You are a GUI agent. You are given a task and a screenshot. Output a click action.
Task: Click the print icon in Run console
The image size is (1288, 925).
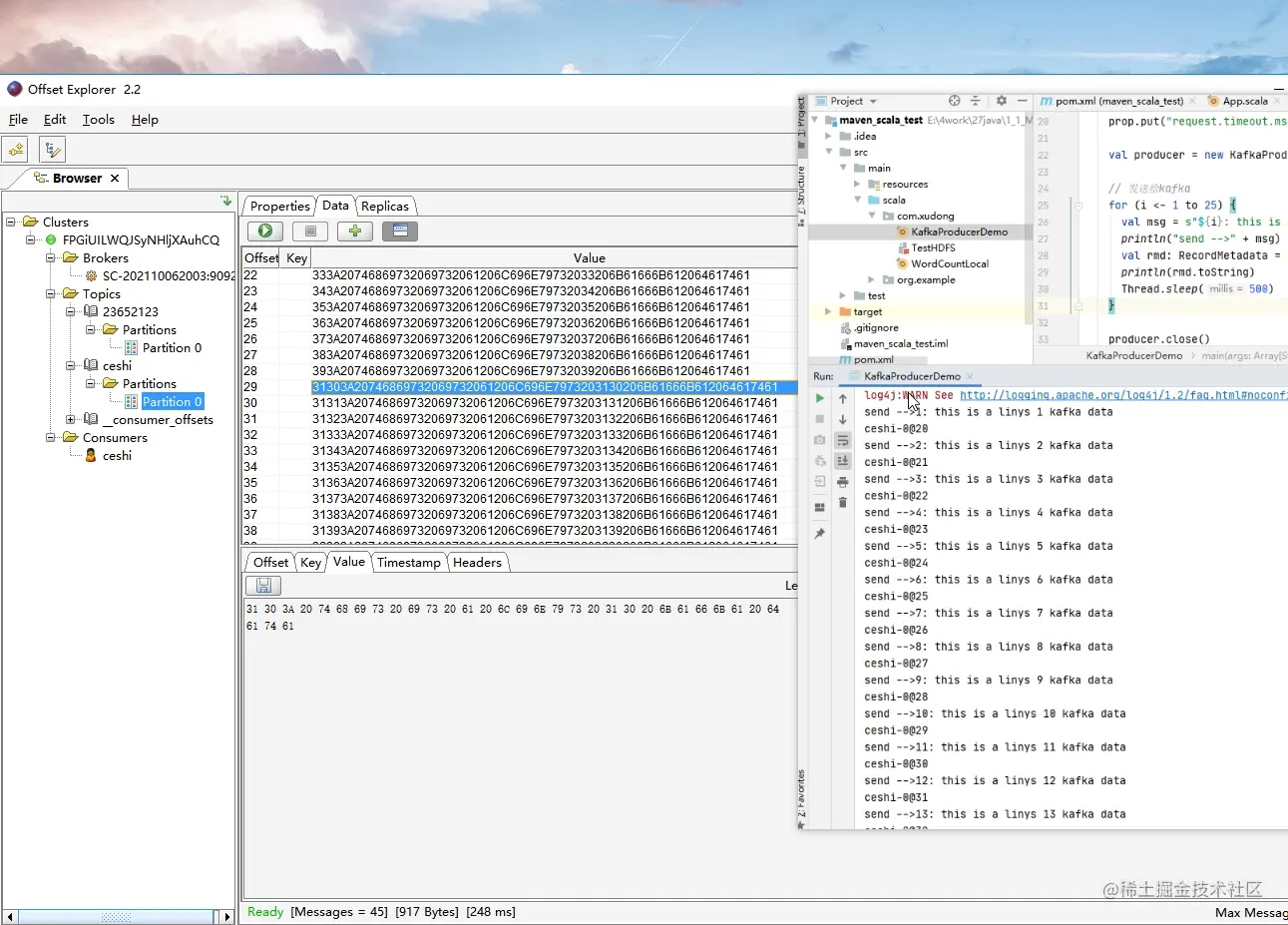[x=843, y=482]
